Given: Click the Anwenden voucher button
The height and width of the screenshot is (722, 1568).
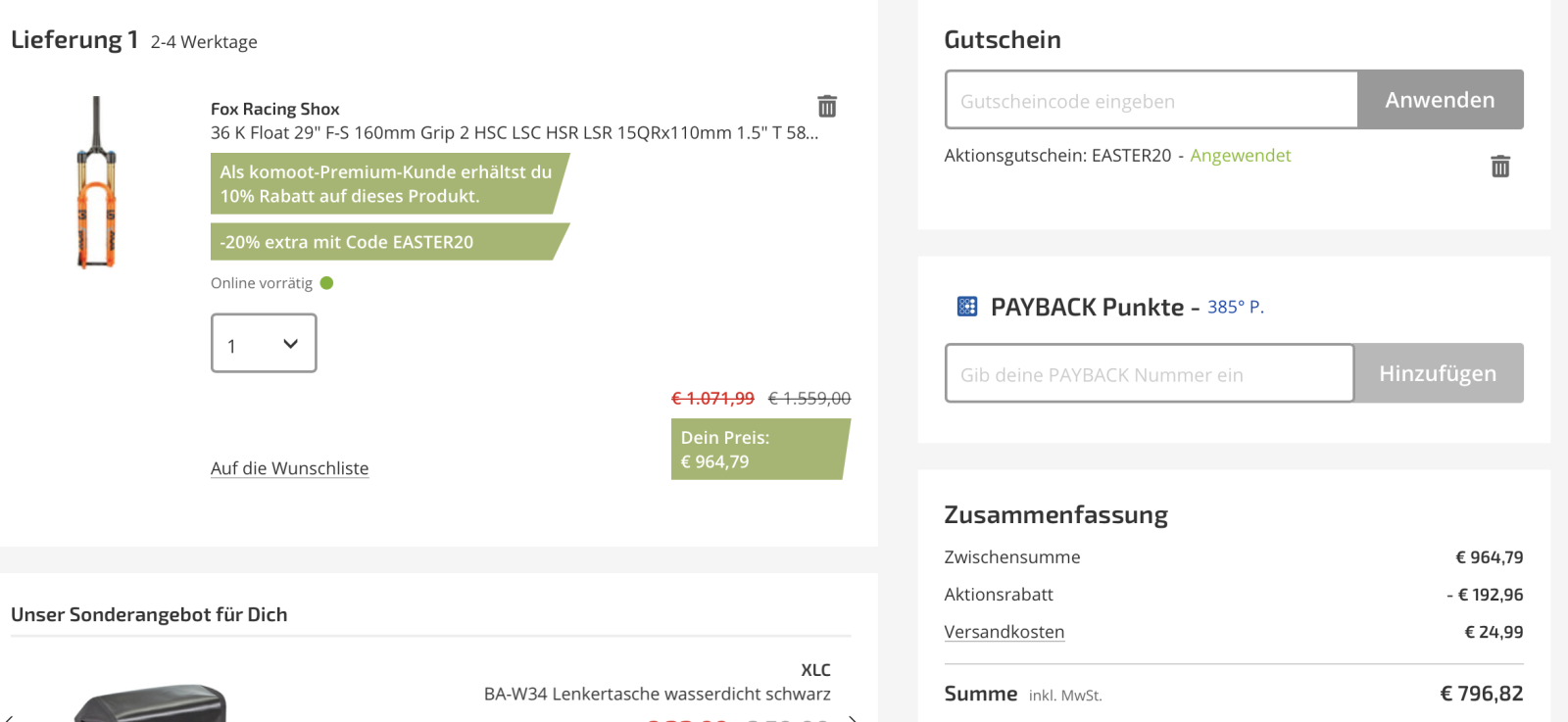Looking at the screenshot, I should point(1441,100).
